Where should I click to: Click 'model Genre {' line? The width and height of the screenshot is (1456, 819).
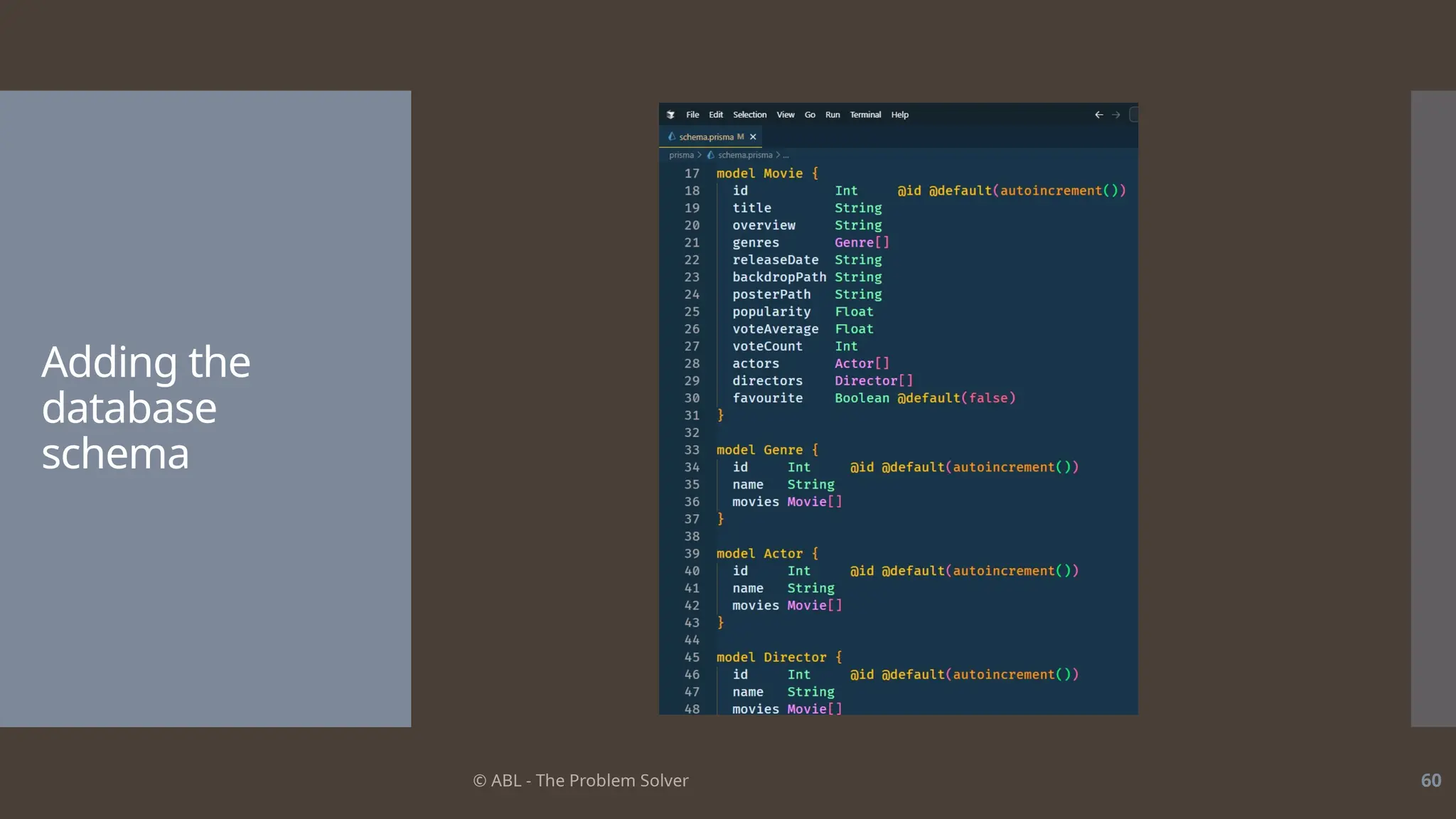pos(767,450)
